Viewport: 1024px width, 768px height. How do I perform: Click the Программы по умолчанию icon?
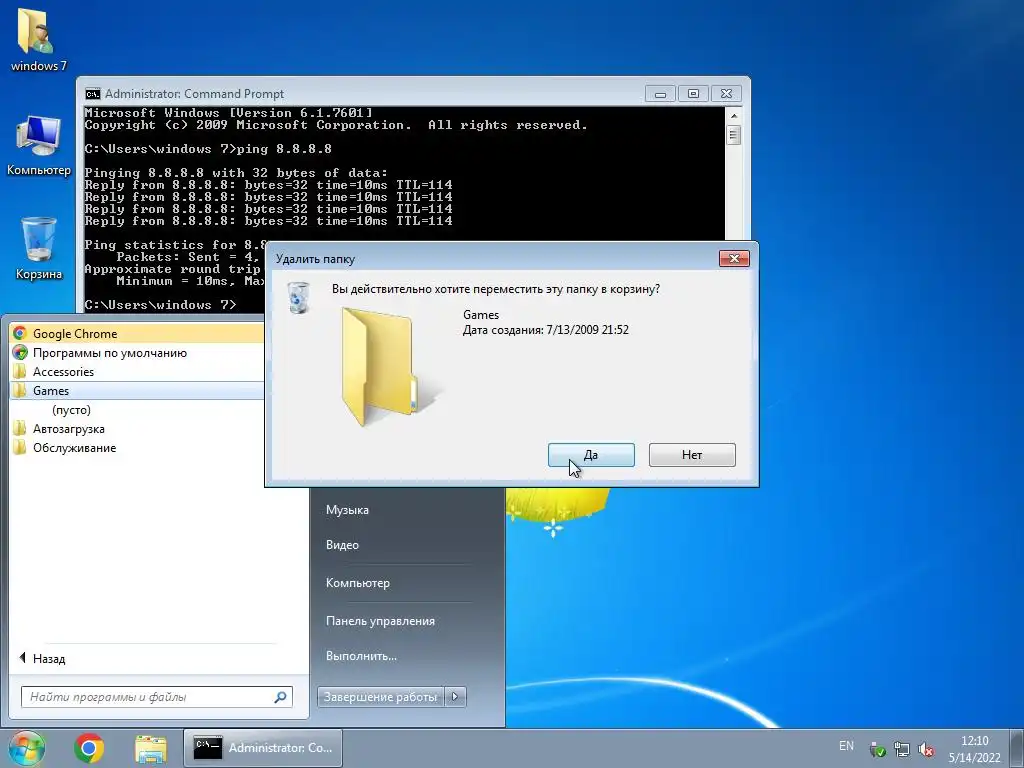click(x=20, y=353)
